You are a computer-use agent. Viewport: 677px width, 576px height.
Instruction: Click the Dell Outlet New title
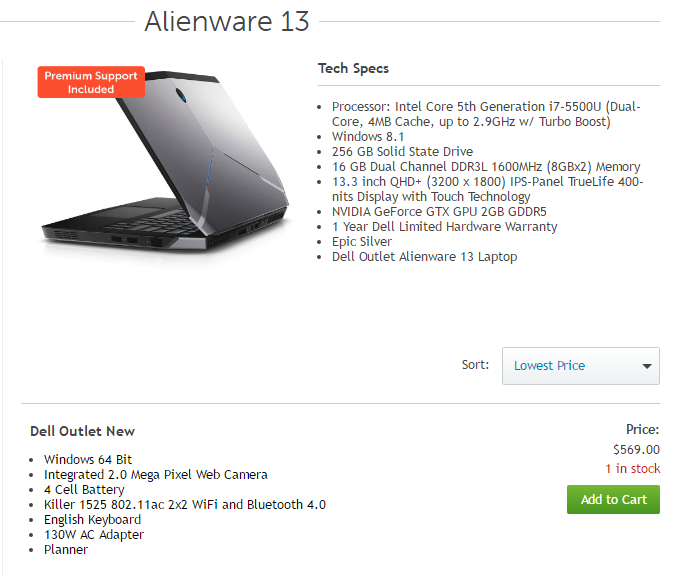82,431
